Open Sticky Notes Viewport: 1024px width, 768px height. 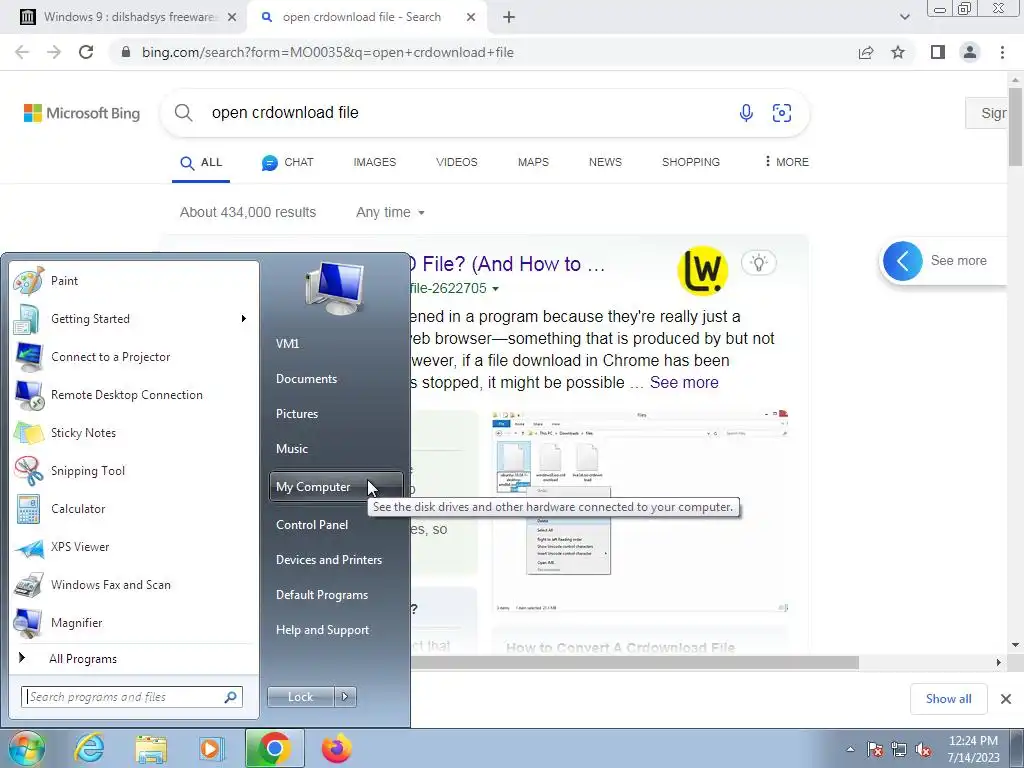click(134, 432)
